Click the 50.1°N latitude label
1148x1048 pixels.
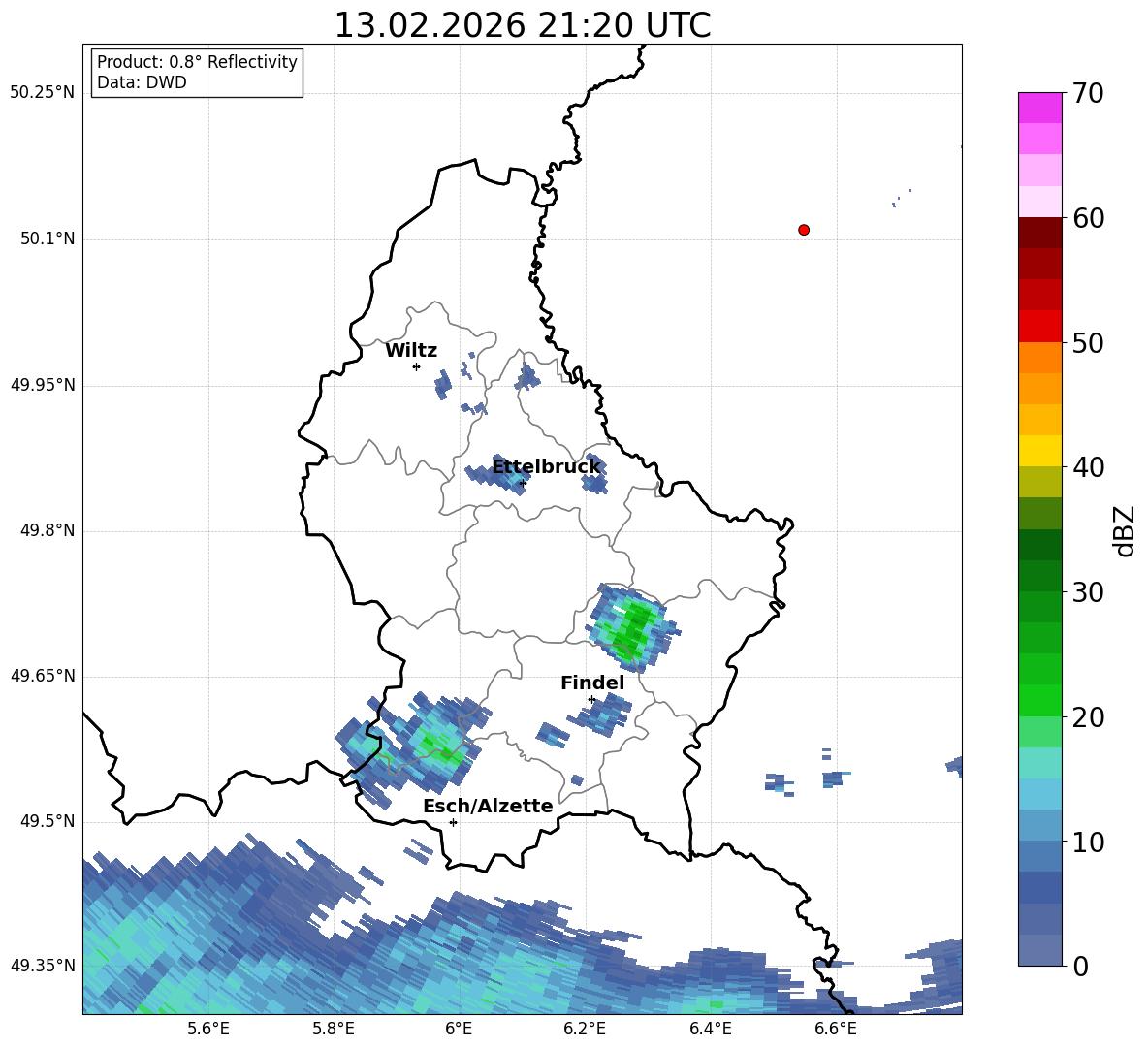pos(48,238)
